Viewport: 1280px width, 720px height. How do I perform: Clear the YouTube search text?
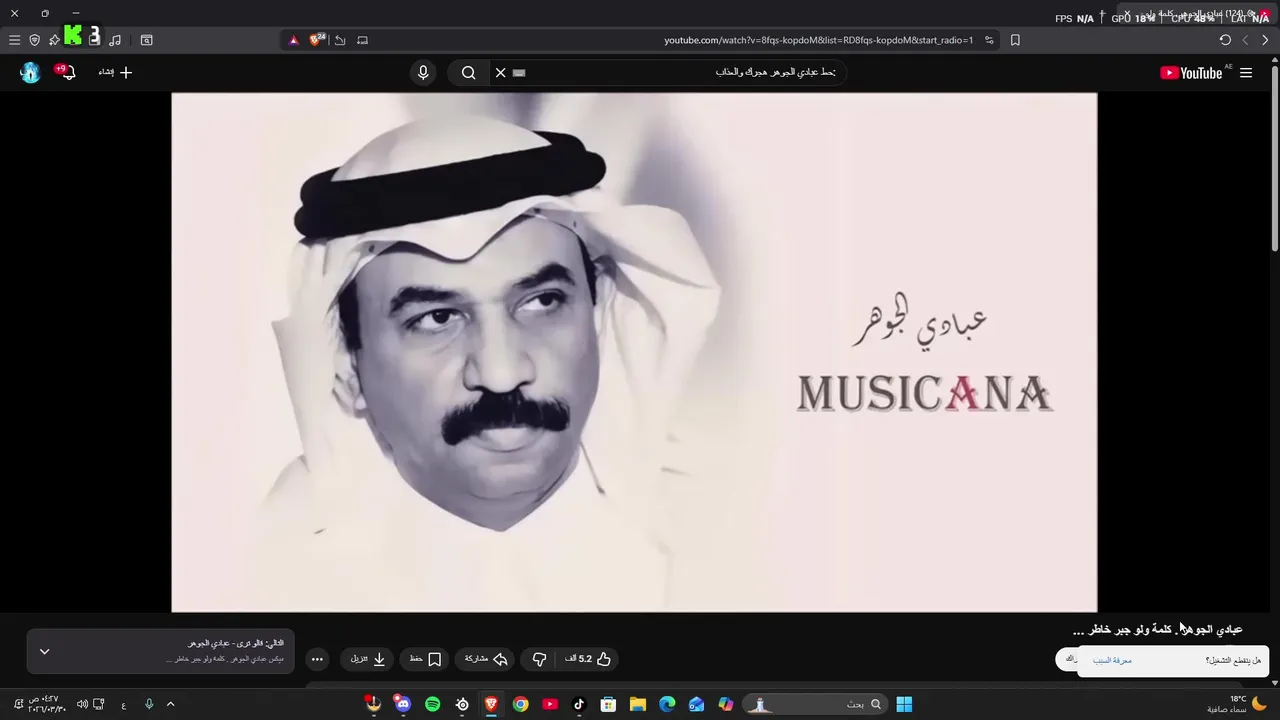501,73
